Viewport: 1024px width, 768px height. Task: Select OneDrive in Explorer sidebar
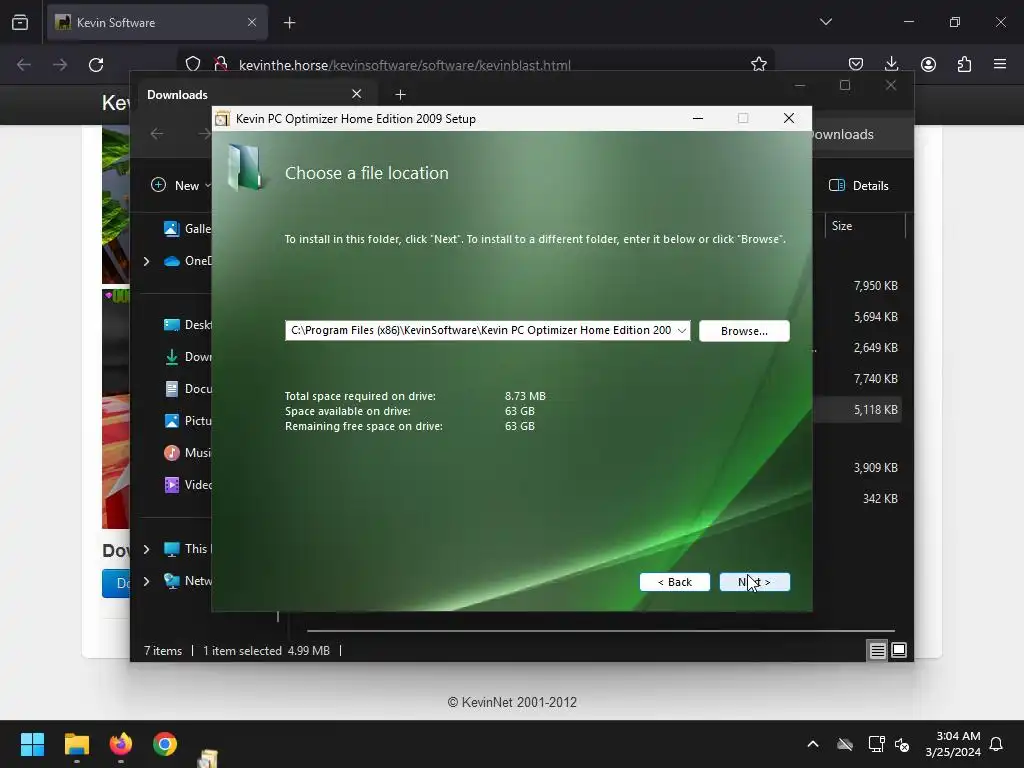click(187, 261)
